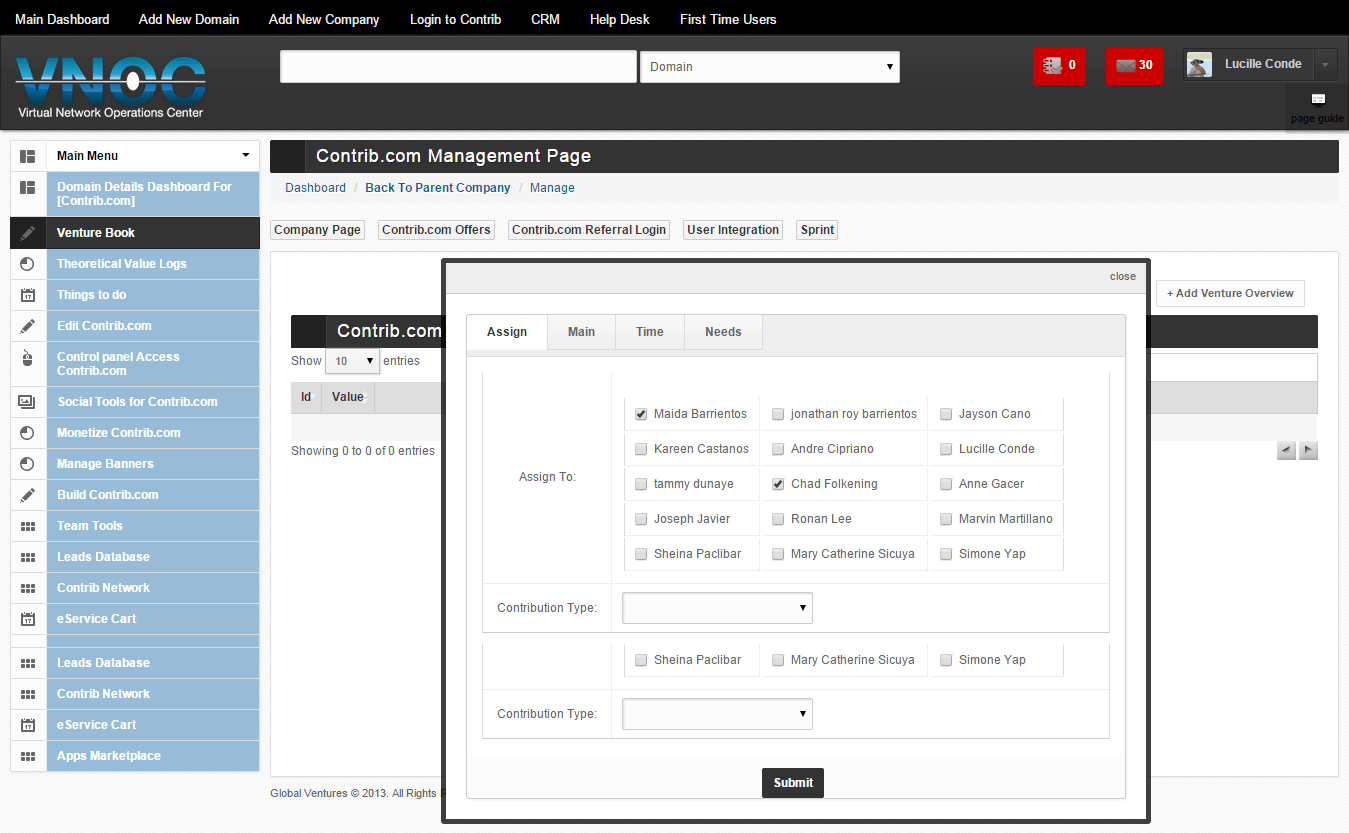Image resolution: width=1349 pixels, height=833 pixels.
Task: Click the Manage Banners sidebar icon
Action: (x=28, y=464)
